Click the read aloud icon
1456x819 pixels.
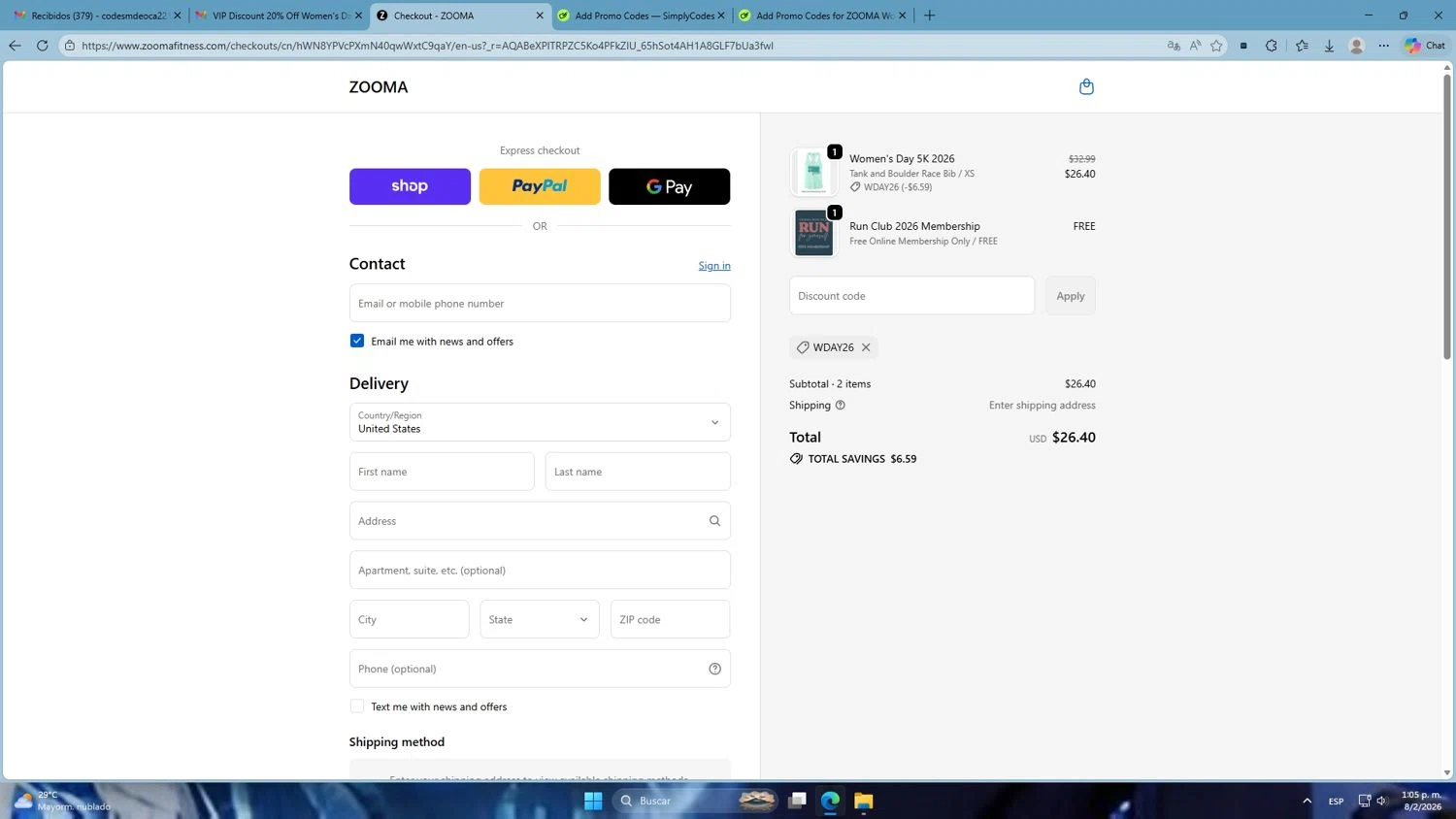pos(1195,46)
